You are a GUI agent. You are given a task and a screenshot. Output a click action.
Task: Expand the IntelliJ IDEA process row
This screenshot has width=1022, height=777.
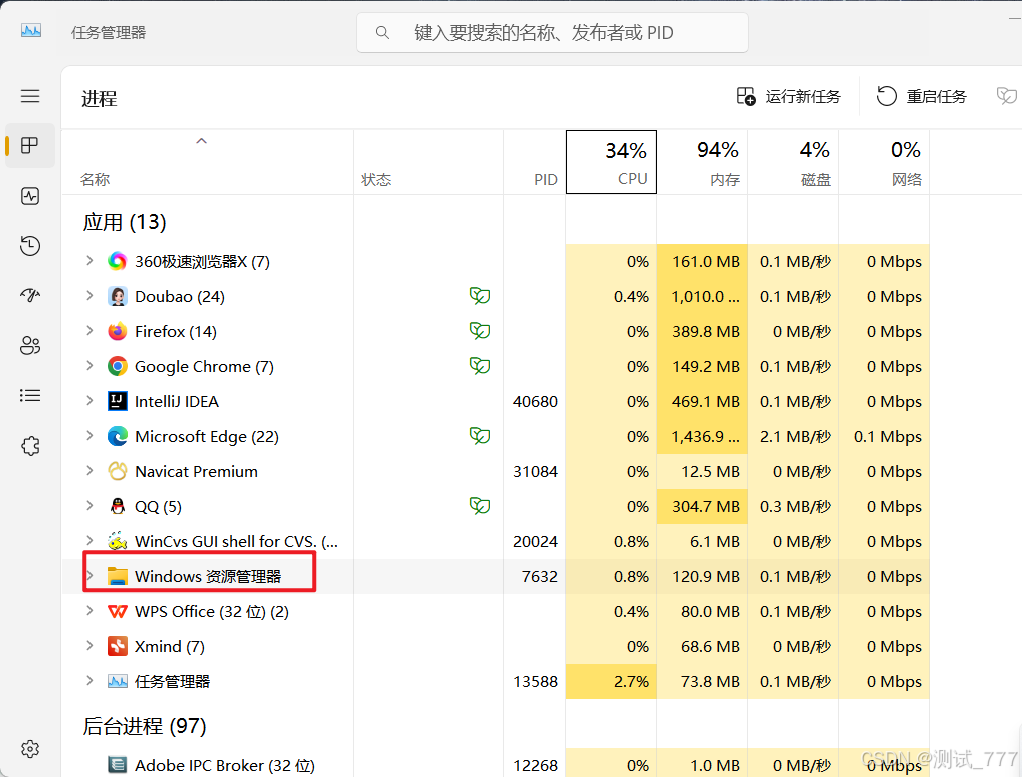click(x=90, y=401)
